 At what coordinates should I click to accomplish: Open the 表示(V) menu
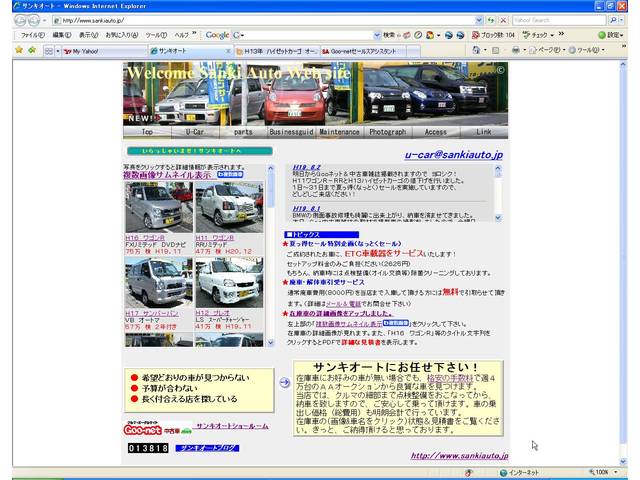click(88, 35)
